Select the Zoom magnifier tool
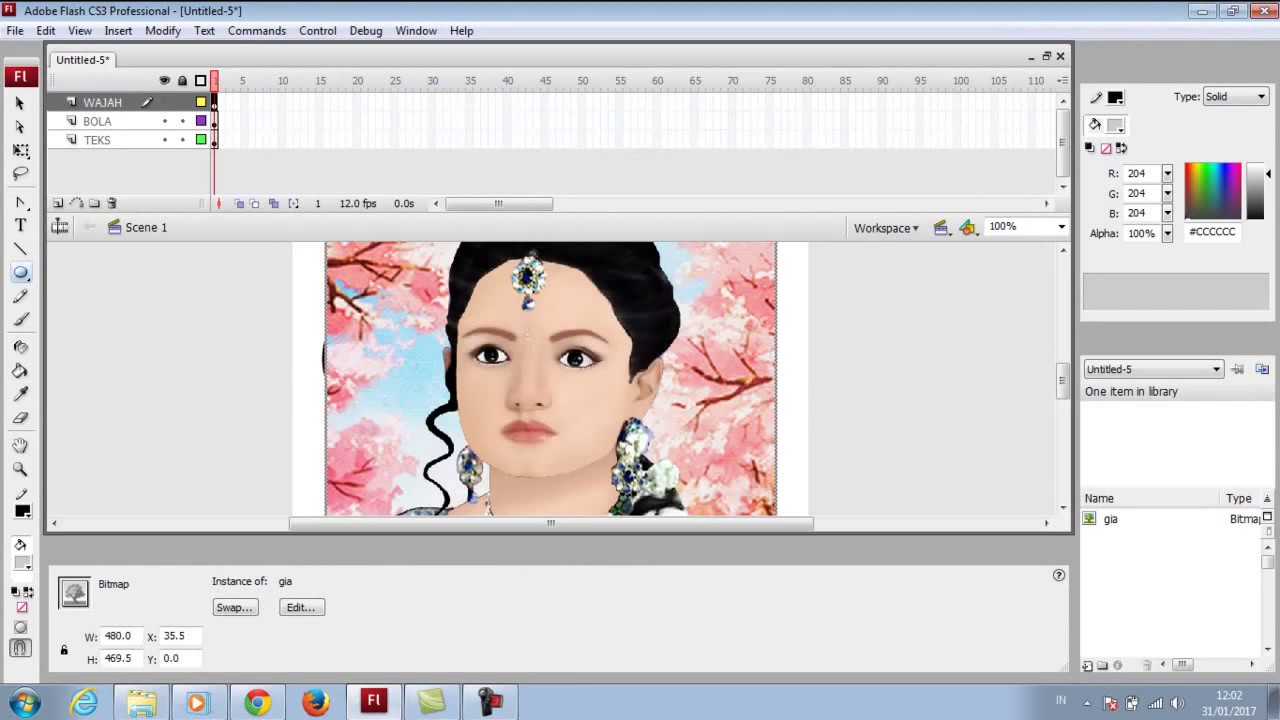The image size is (1280, 720). click(20, 469)
